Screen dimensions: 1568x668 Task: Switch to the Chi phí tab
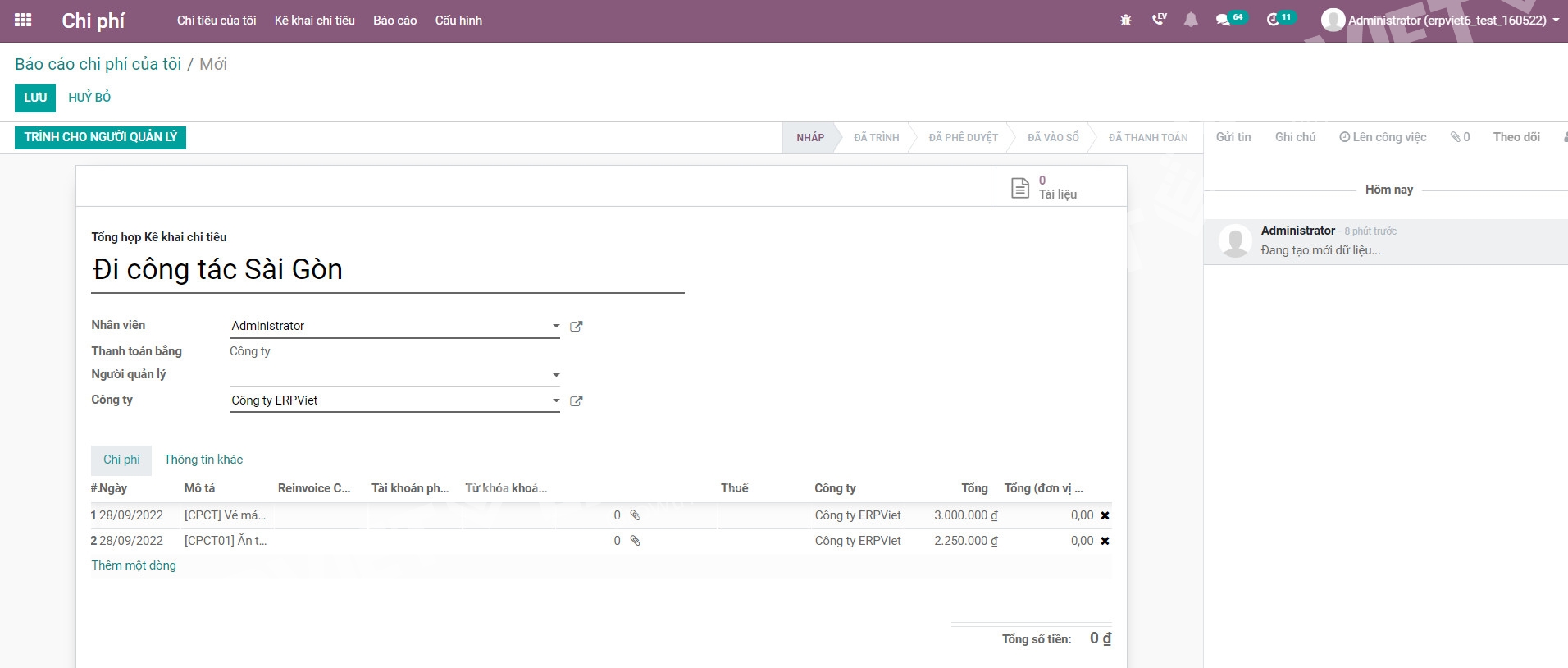click(x=121, y=460)
